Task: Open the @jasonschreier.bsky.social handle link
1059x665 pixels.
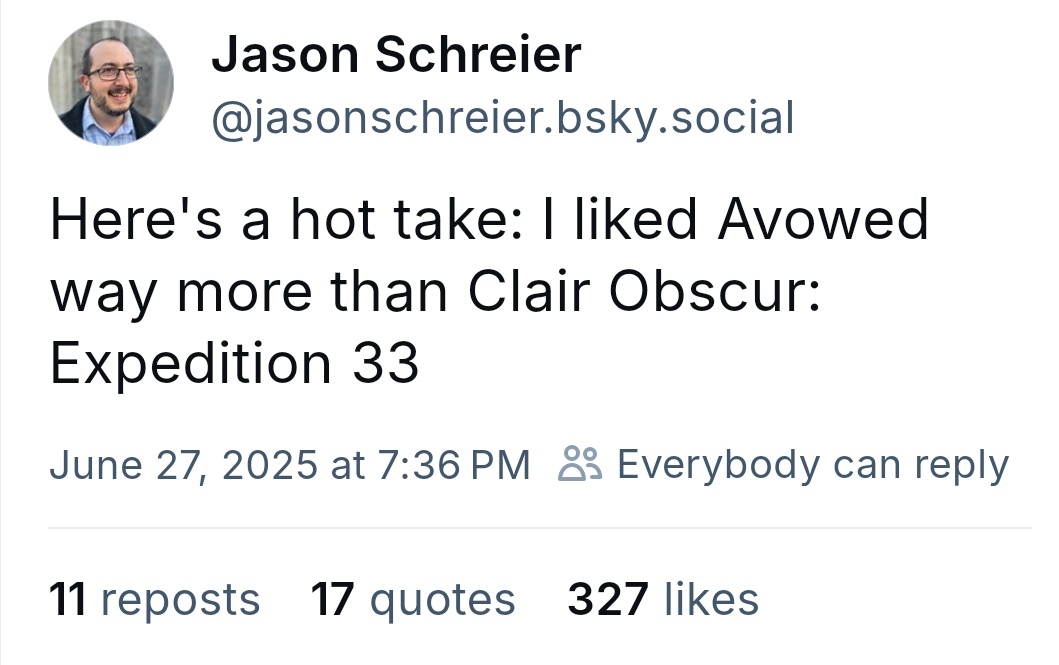Action: [502, 119]
